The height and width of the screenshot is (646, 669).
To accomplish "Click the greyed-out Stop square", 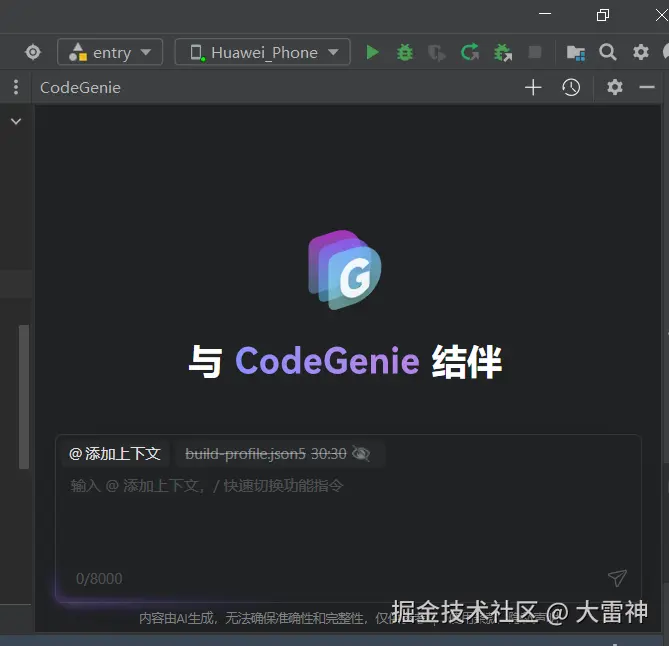I will [x=535, y=52].
